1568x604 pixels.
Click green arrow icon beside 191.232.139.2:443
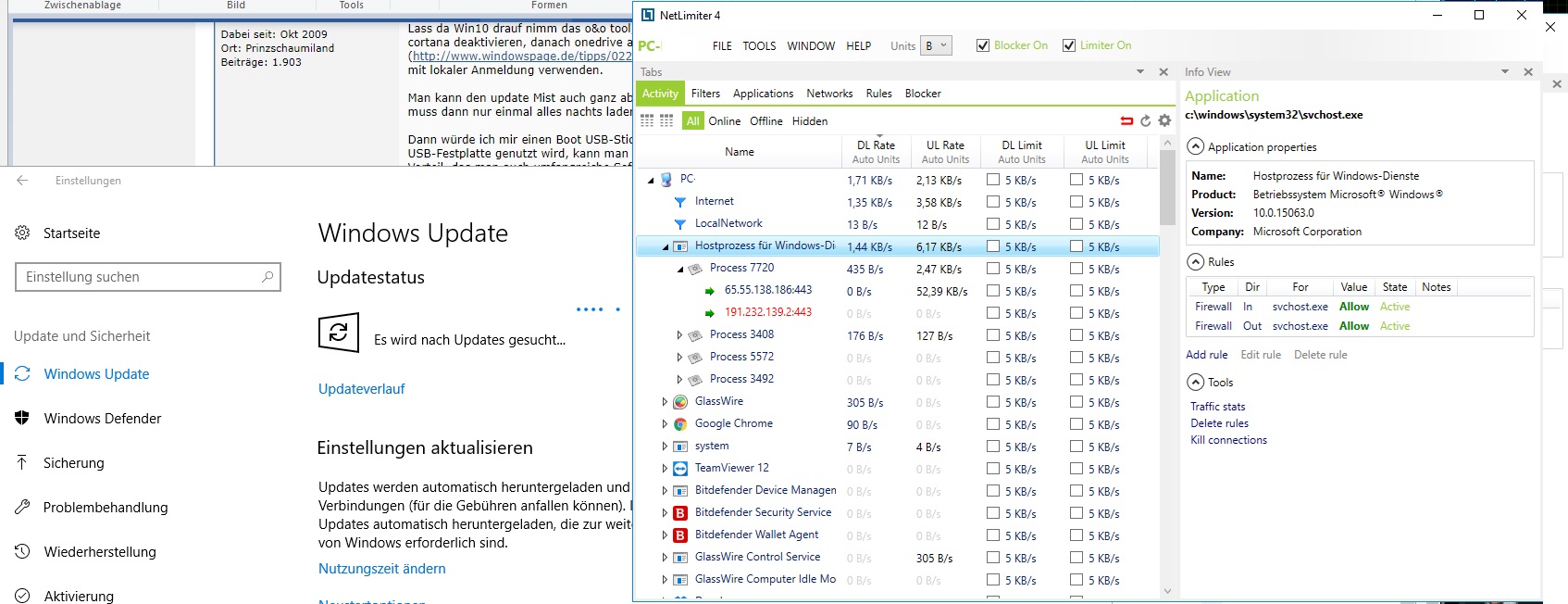pos(710,313)
